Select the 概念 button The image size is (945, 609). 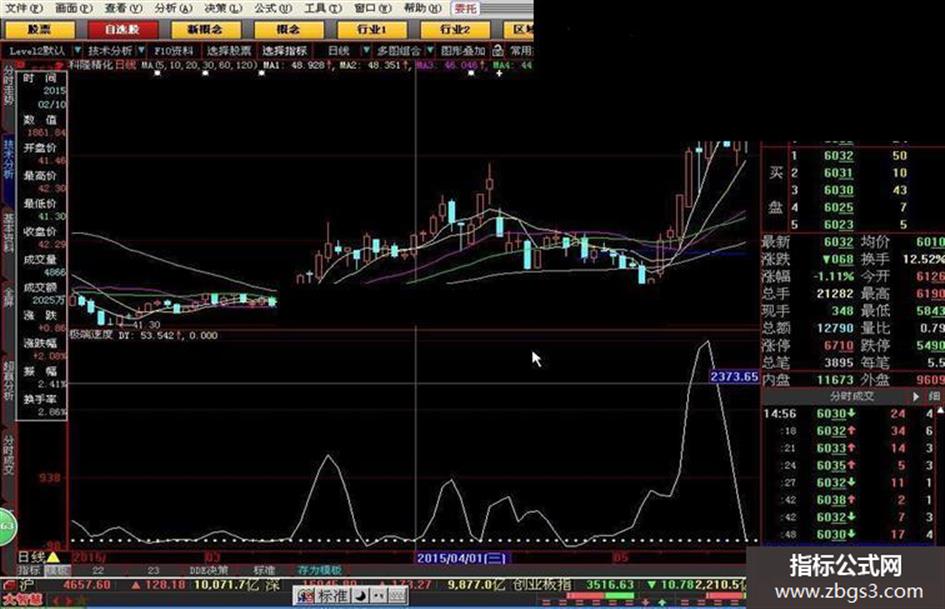tap(289, 29)
